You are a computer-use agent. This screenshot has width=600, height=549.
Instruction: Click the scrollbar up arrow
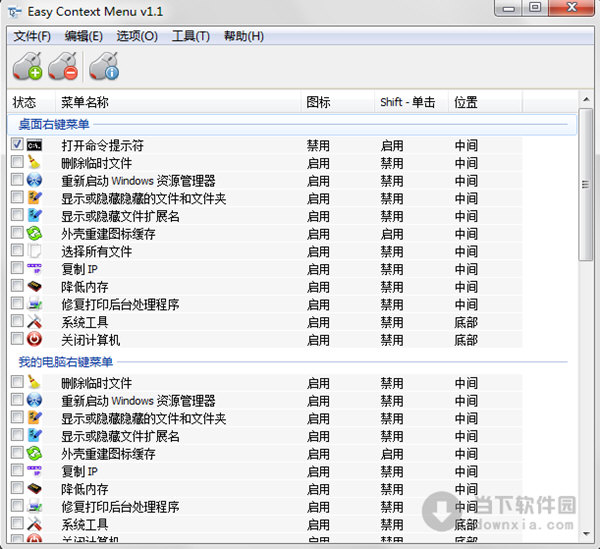[x=586, y=100]
